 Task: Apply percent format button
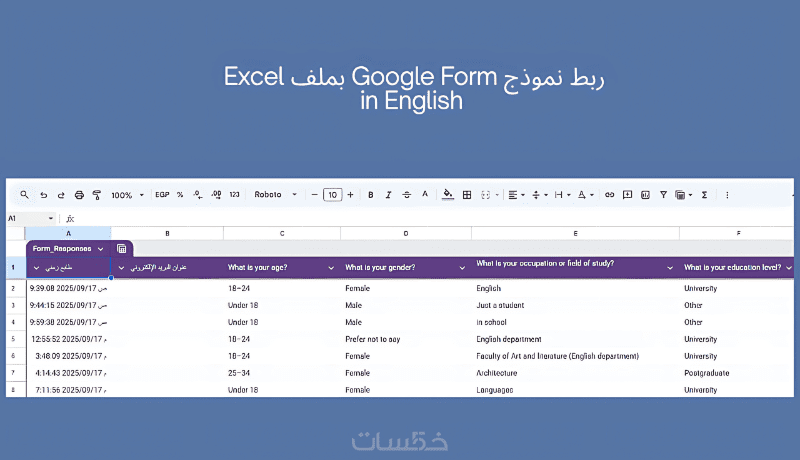pos(180,195)
